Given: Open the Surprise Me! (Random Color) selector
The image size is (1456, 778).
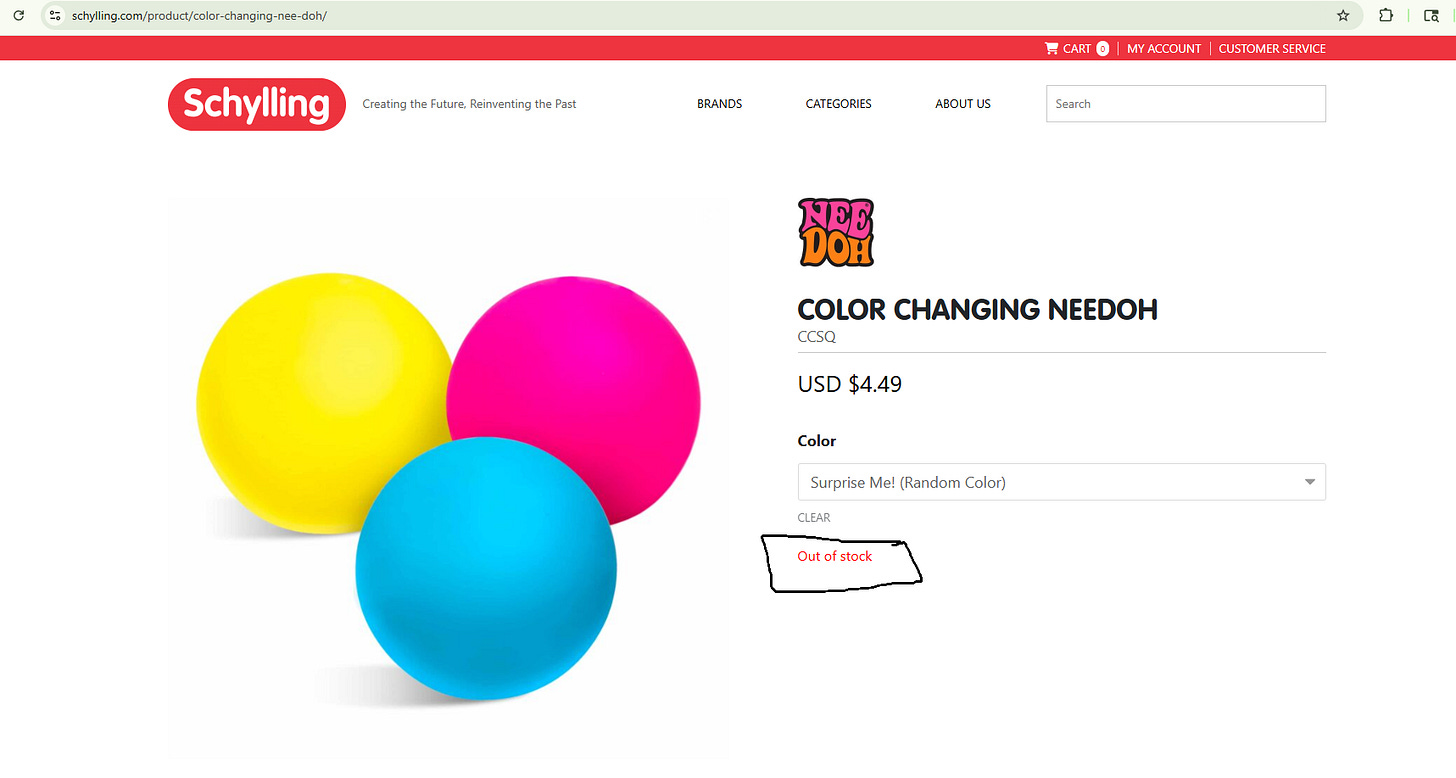Looking at the screenshot, I should [1061, 482].
